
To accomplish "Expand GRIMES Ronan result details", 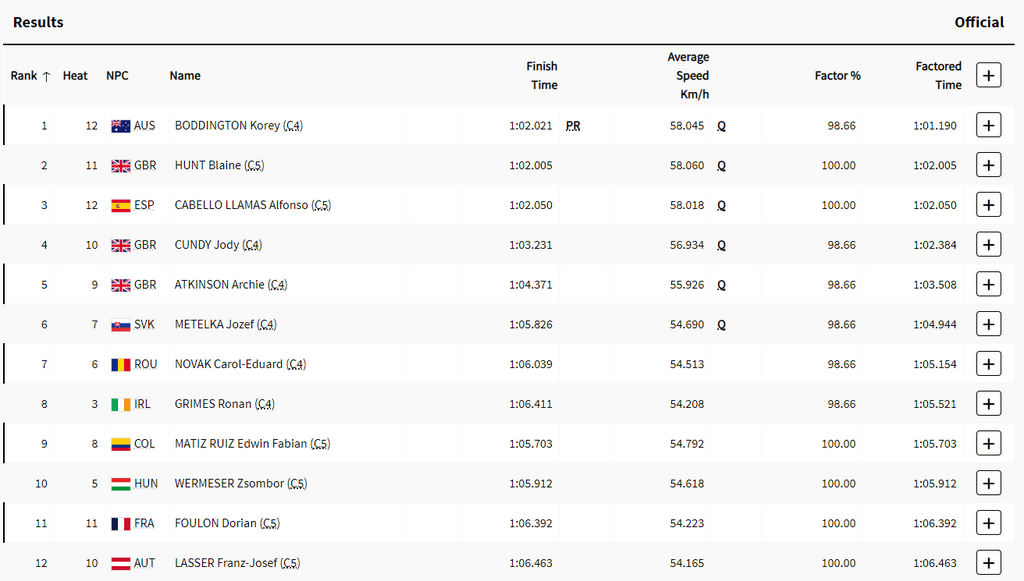I will [x=988, y=404].
